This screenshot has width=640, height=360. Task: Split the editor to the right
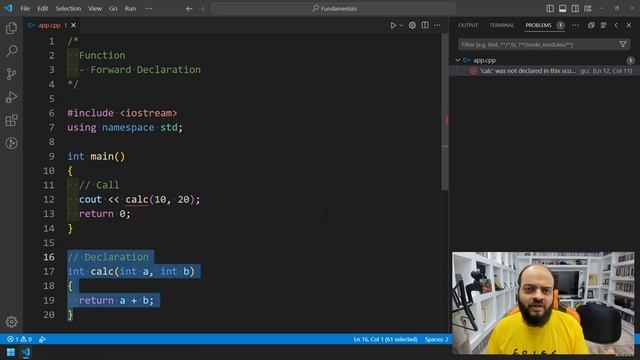pyautogui.click(x=425, y=25)
